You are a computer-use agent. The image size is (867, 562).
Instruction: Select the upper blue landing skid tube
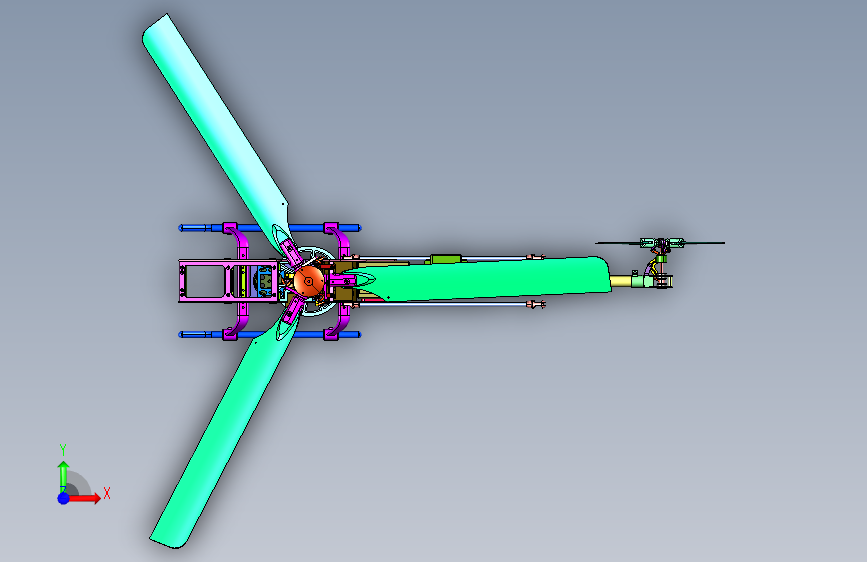tap(270, 228)
